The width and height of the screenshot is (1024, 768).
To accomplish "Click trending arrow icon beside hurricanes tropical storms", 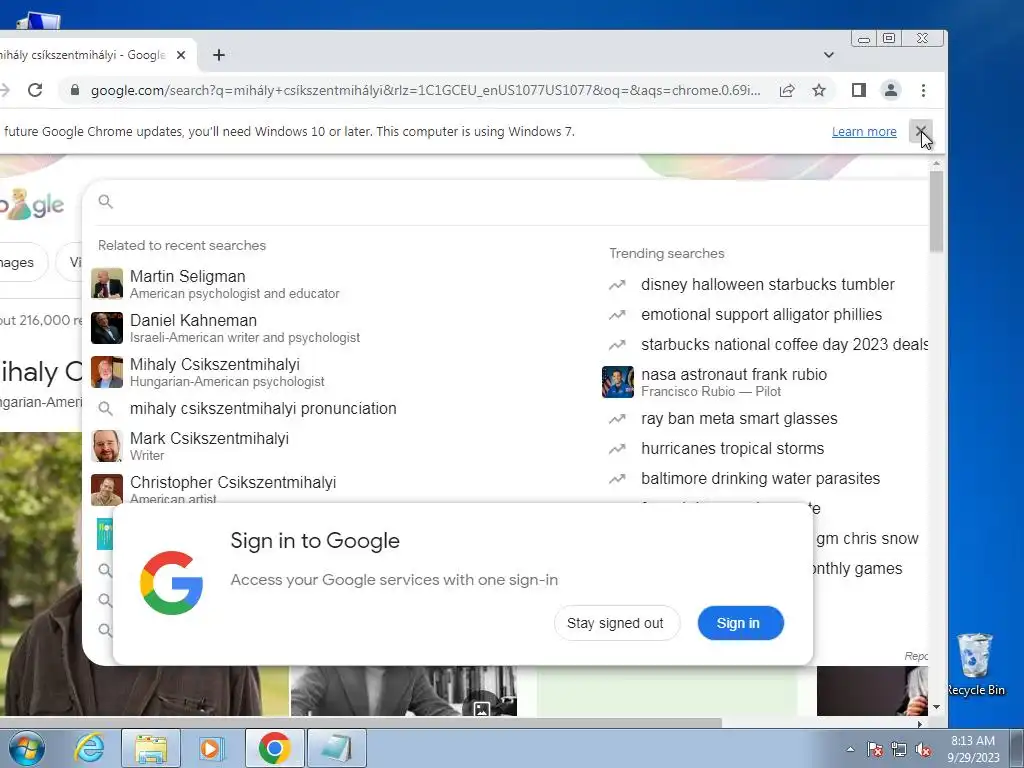I will 617,449.
